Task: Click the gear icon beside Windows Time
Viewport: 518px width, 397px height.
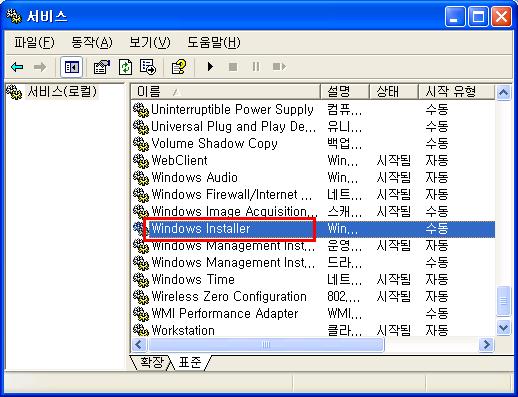Action: pyautogui.click(x=141, y=280)
